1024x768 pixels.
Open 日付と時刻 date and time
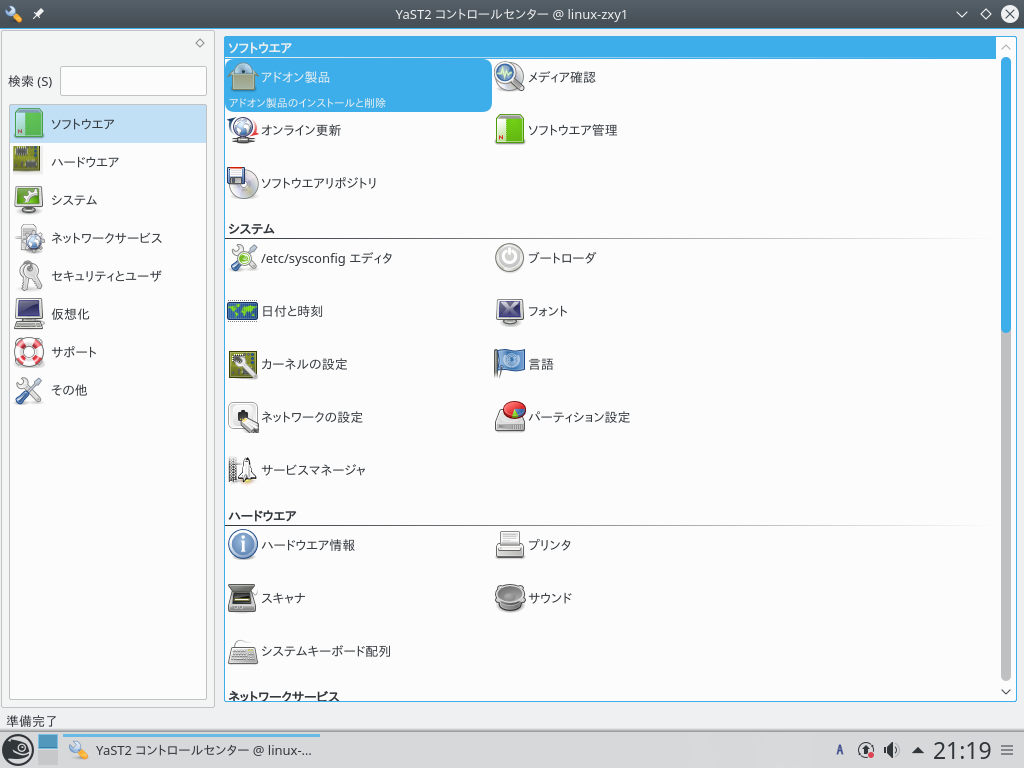tap(291, 311)
